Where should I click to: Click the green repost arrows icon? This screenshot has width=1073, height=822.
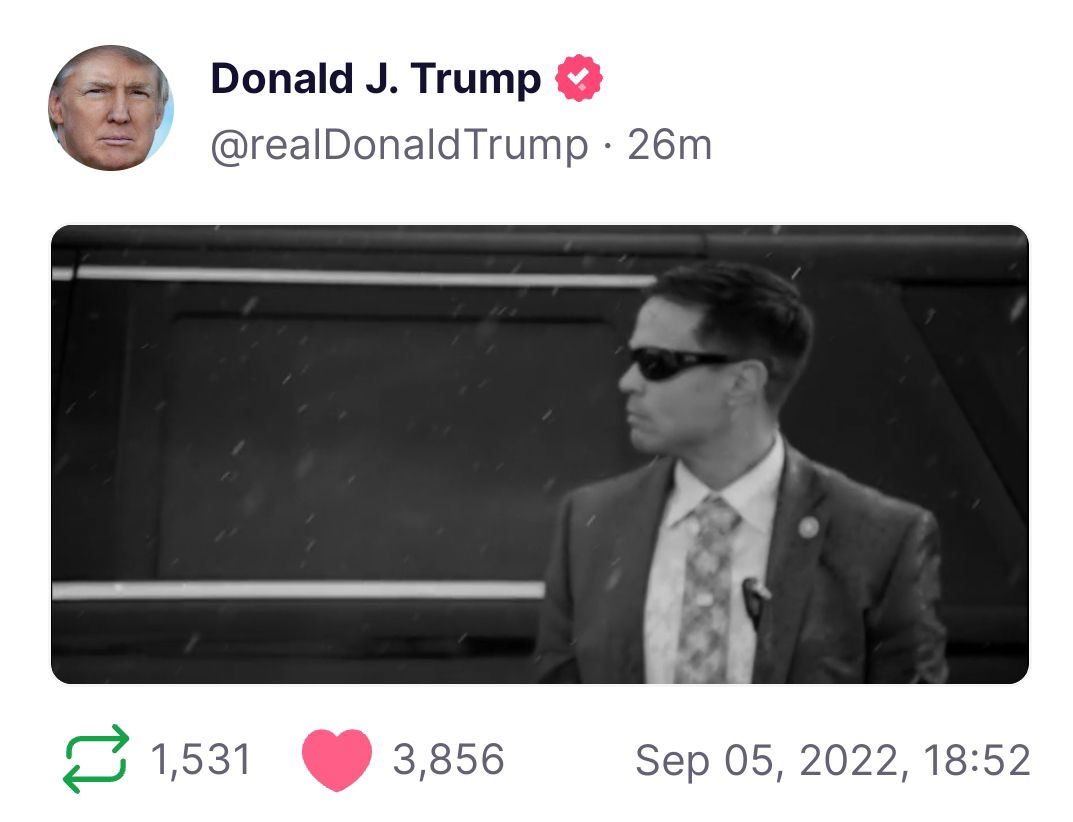click(x=96, y=759)
